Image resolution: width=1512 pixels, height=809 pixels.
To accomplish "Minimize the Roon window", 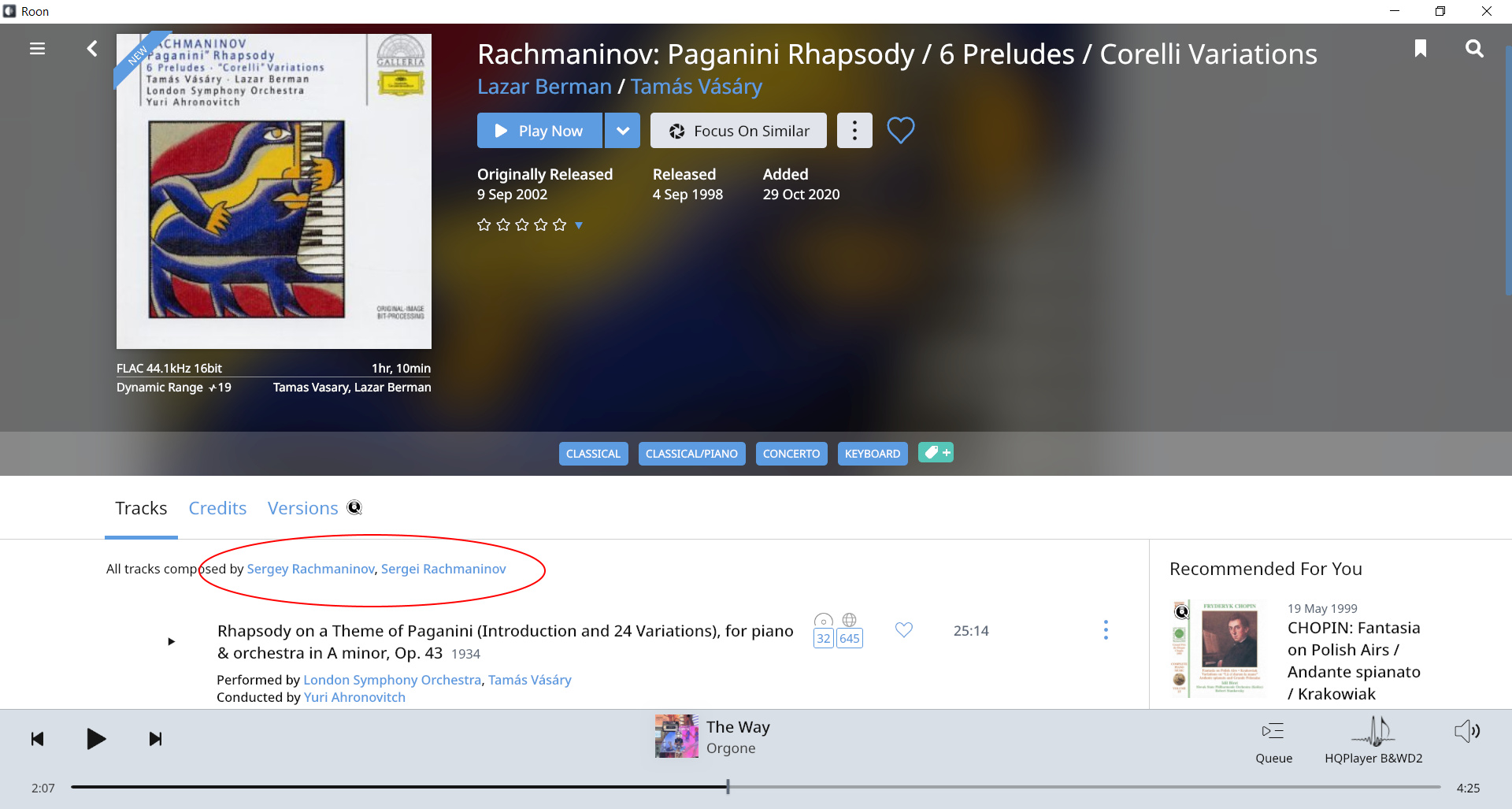I will pos(1395,11).
